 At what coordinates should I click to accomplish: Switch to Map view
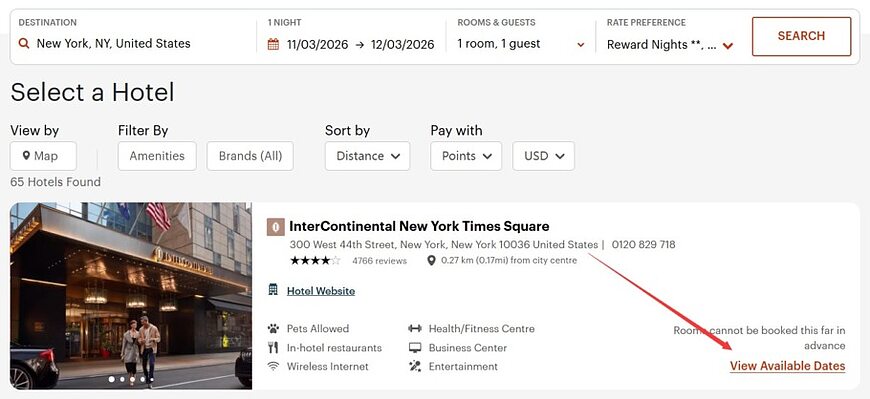(43, 156)
